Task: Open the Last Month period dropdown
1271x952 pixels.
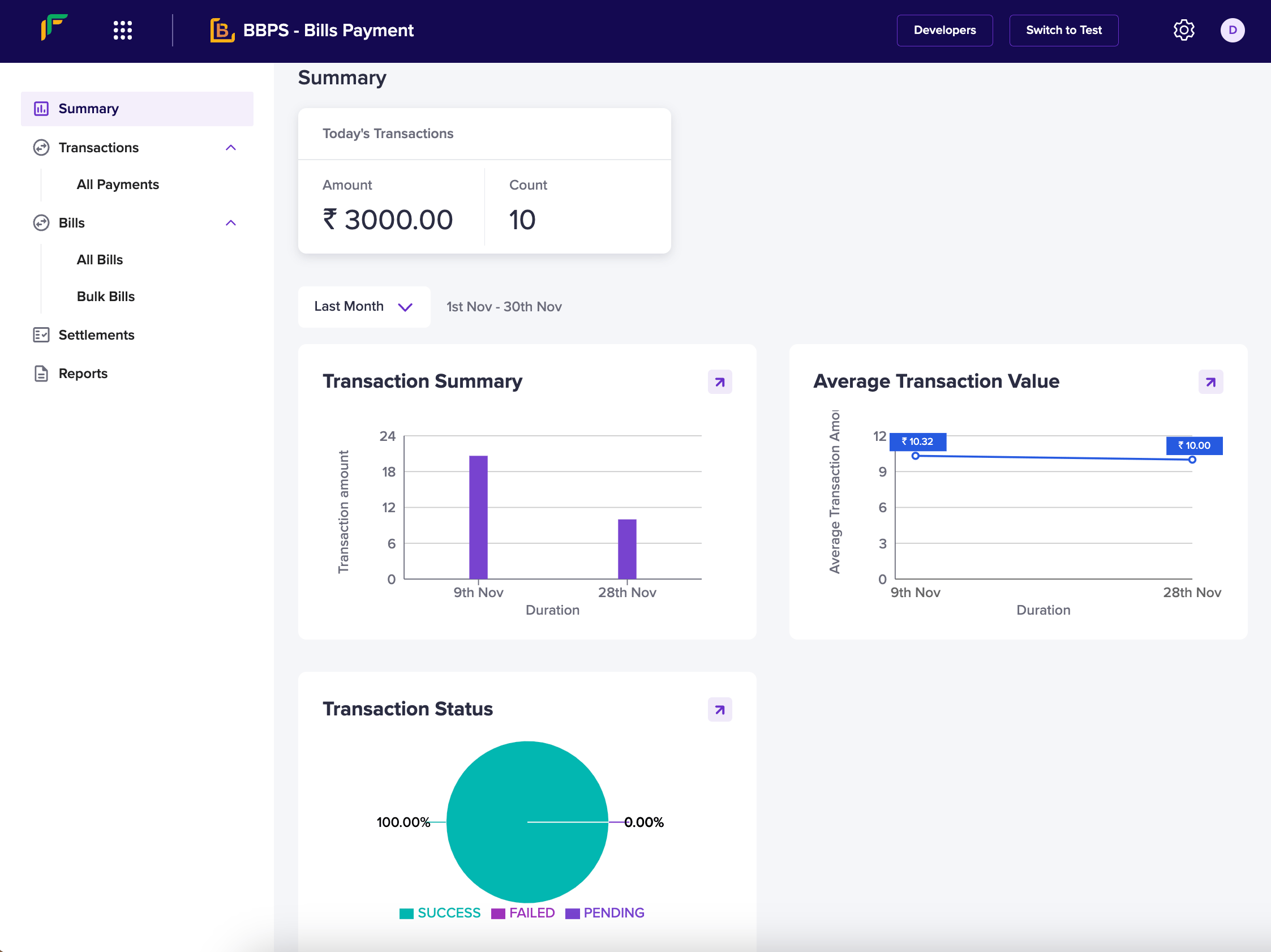Action: [364, 307]
